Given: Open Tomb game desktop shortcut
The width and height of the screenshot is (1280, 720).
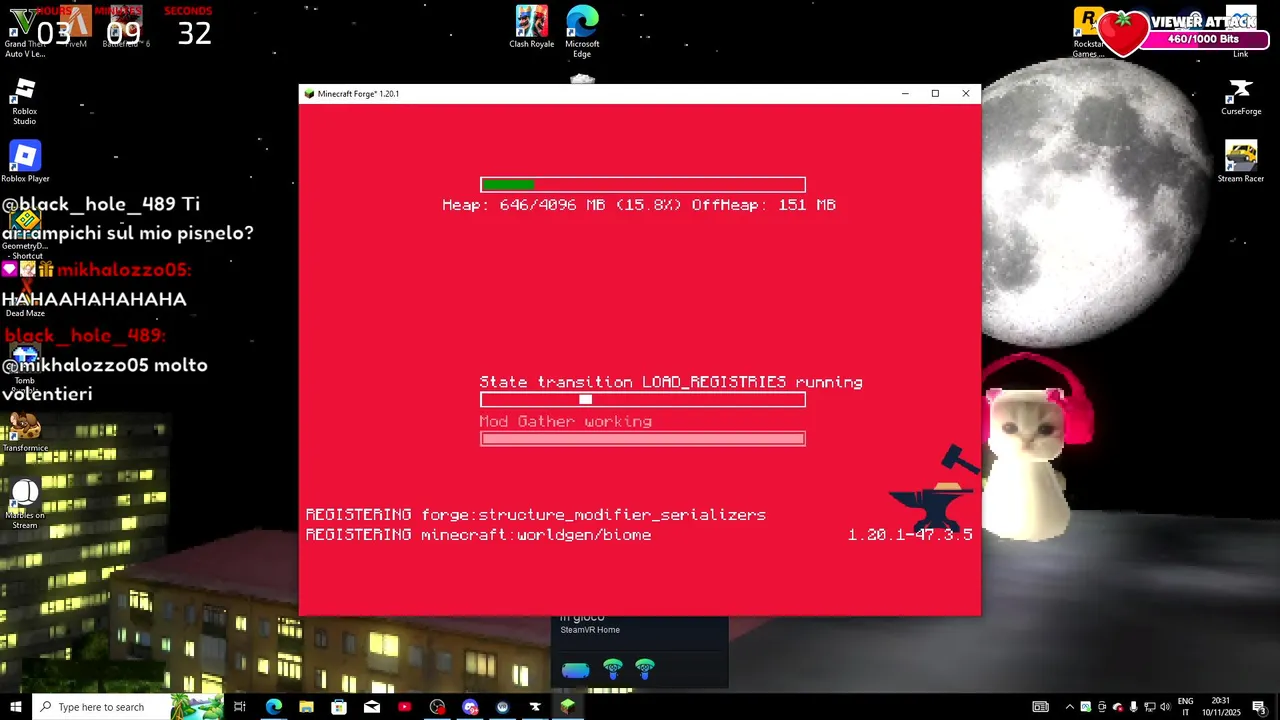Looking at the screenshot, I should point(25,366).
